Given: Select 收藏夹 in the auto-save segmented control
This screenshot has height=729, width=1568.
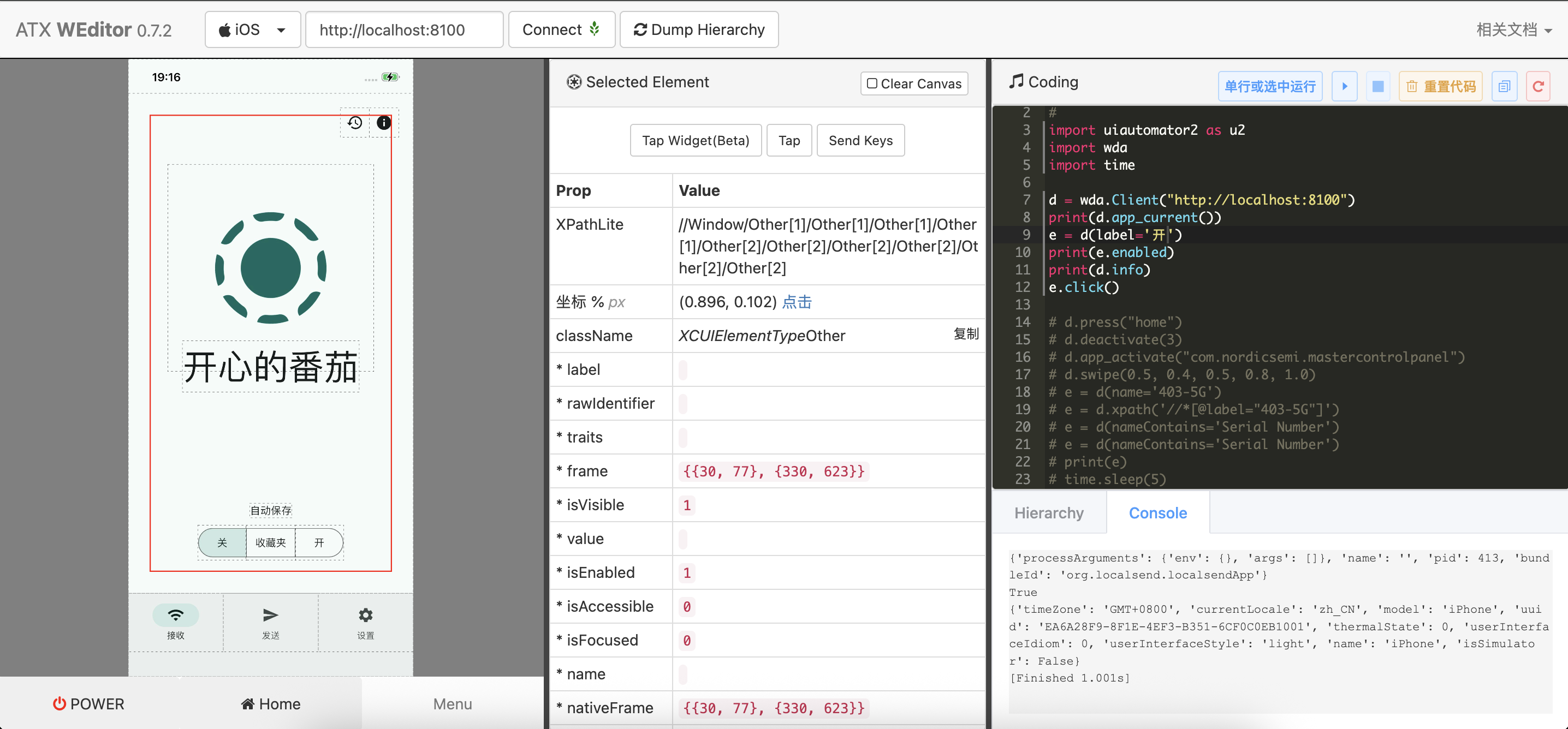Looking at the screenshot, I should click(x=270, y=542).
